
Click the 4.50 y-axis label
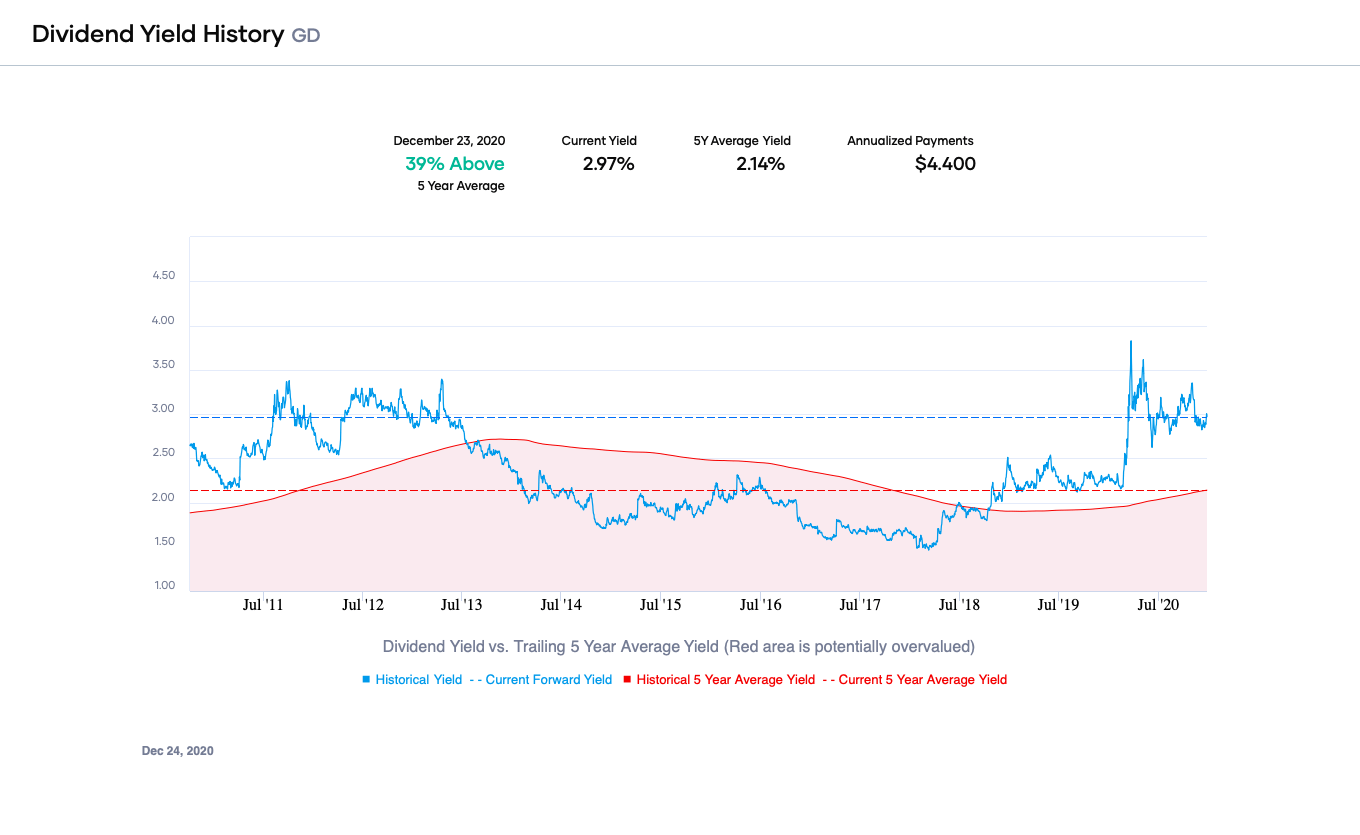(163, 276)
